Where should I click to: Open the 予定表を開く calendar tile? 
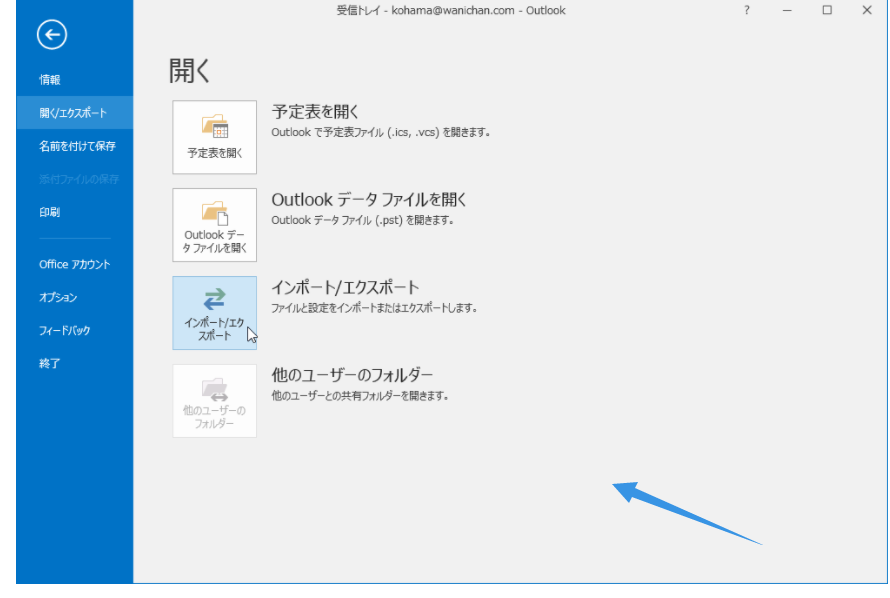(215, 137)
